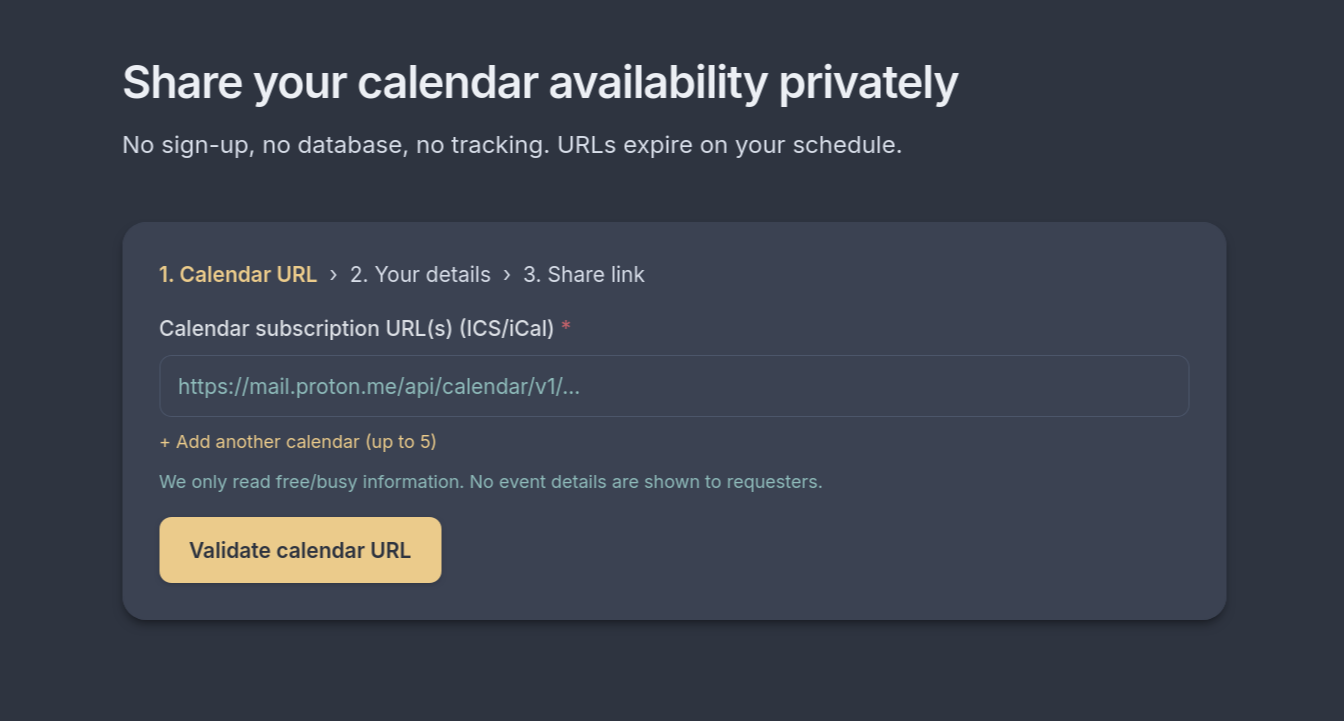Click the free/busy information disclaimer text
Image resolution: width=1344 pixels, height=721 pixels.
tap(490, 481)
